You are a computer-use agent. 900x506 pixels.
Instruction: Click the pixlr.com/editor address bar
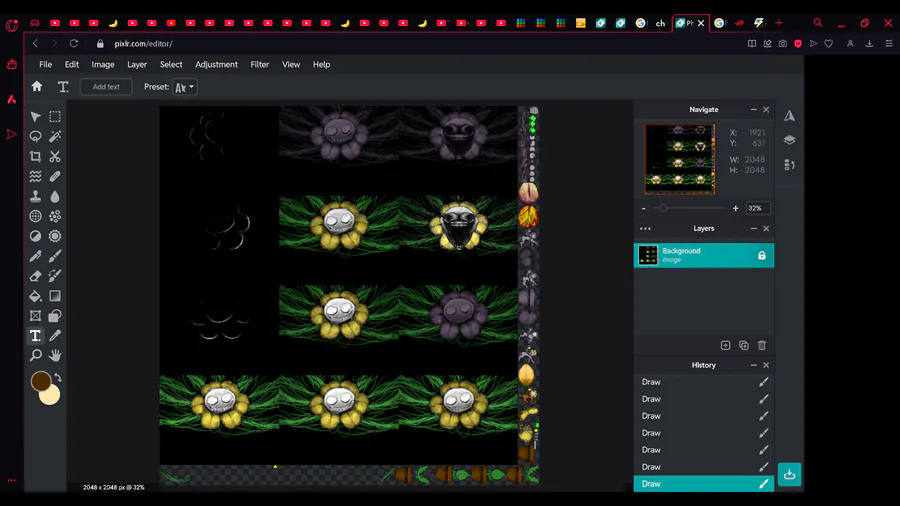tap(143, 44)
